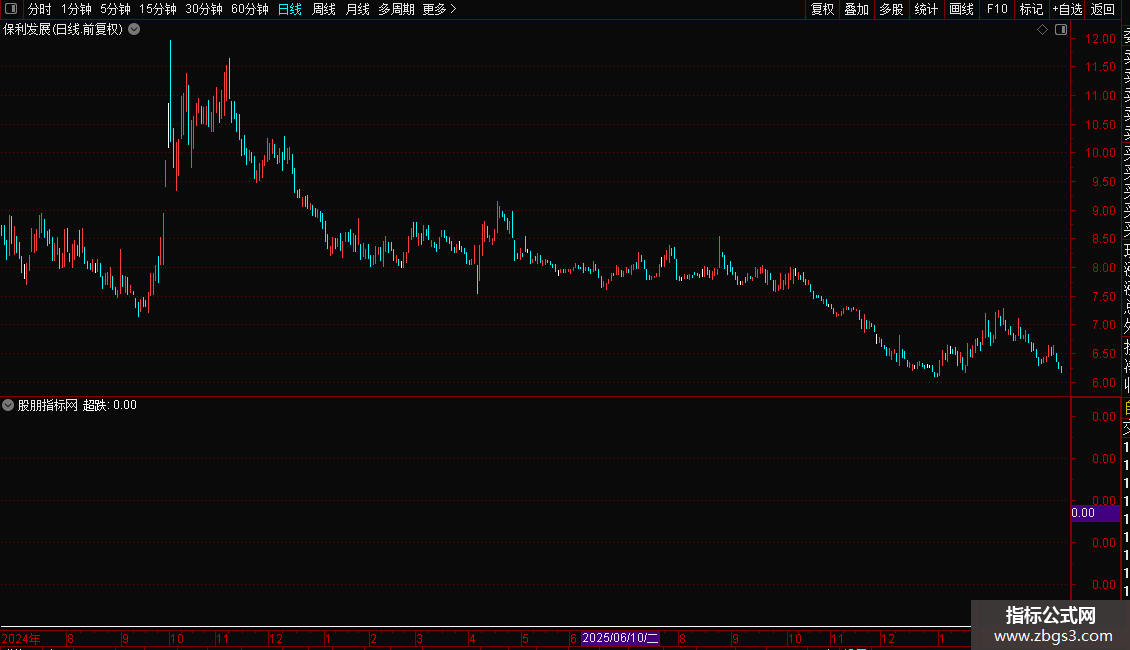Click the purple 0.00 indicator axis marker

1095,513
